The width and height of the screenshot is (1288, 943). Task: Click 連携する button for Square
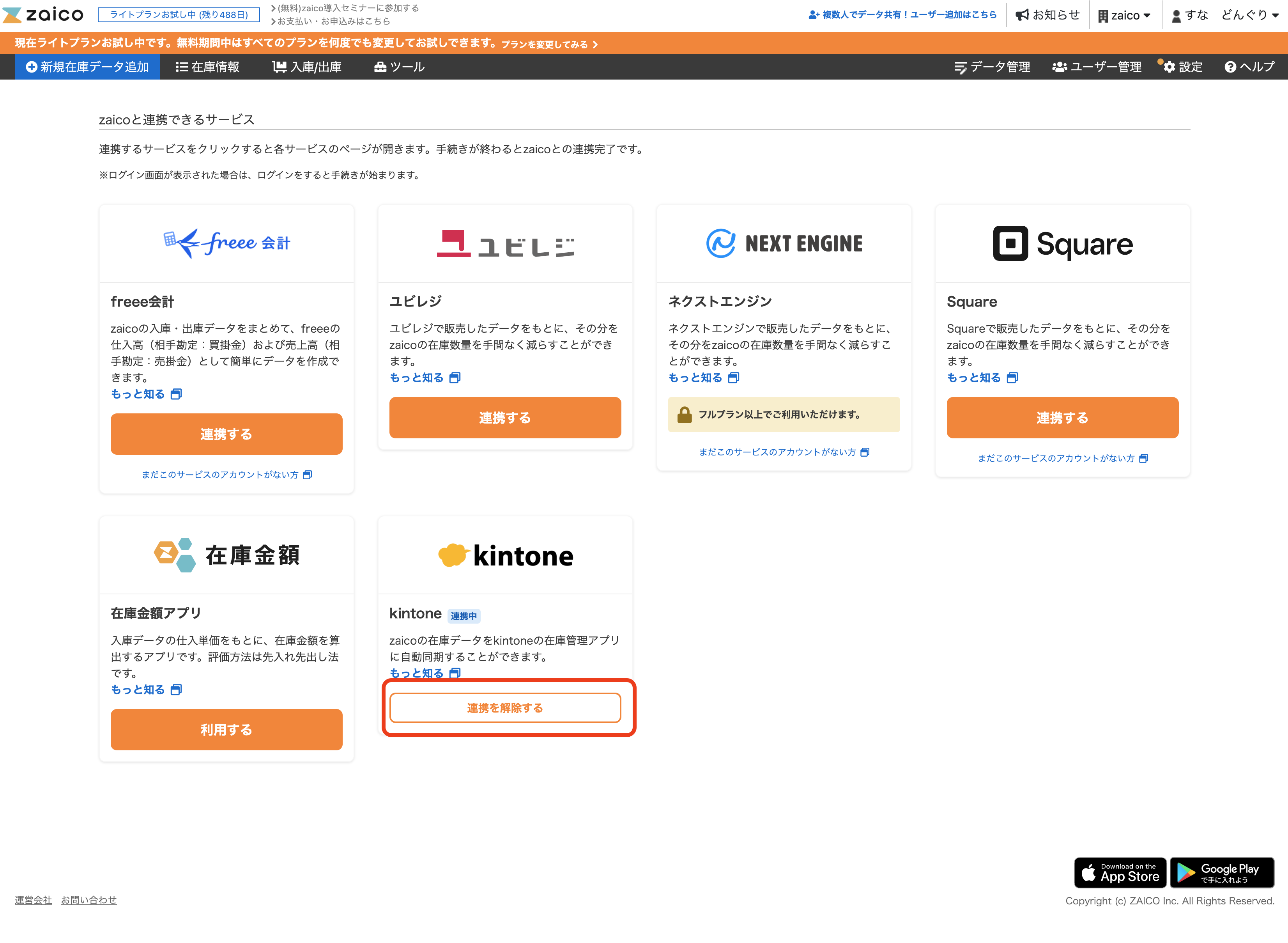pyautogui.click(x=1063, y=418)
